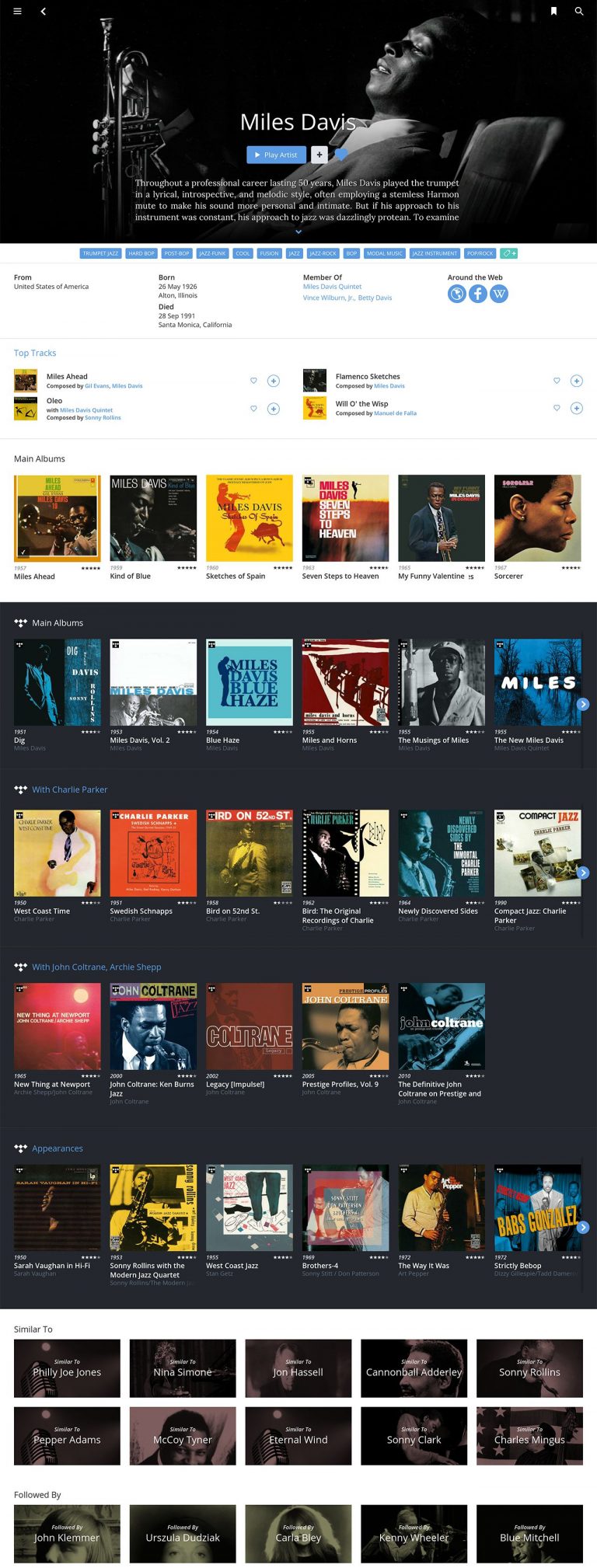Image resolution: width=597 pixels, height=1568 pixels.
Task: Open the Manuel de Falla composer link
Action: click(395, 413)
